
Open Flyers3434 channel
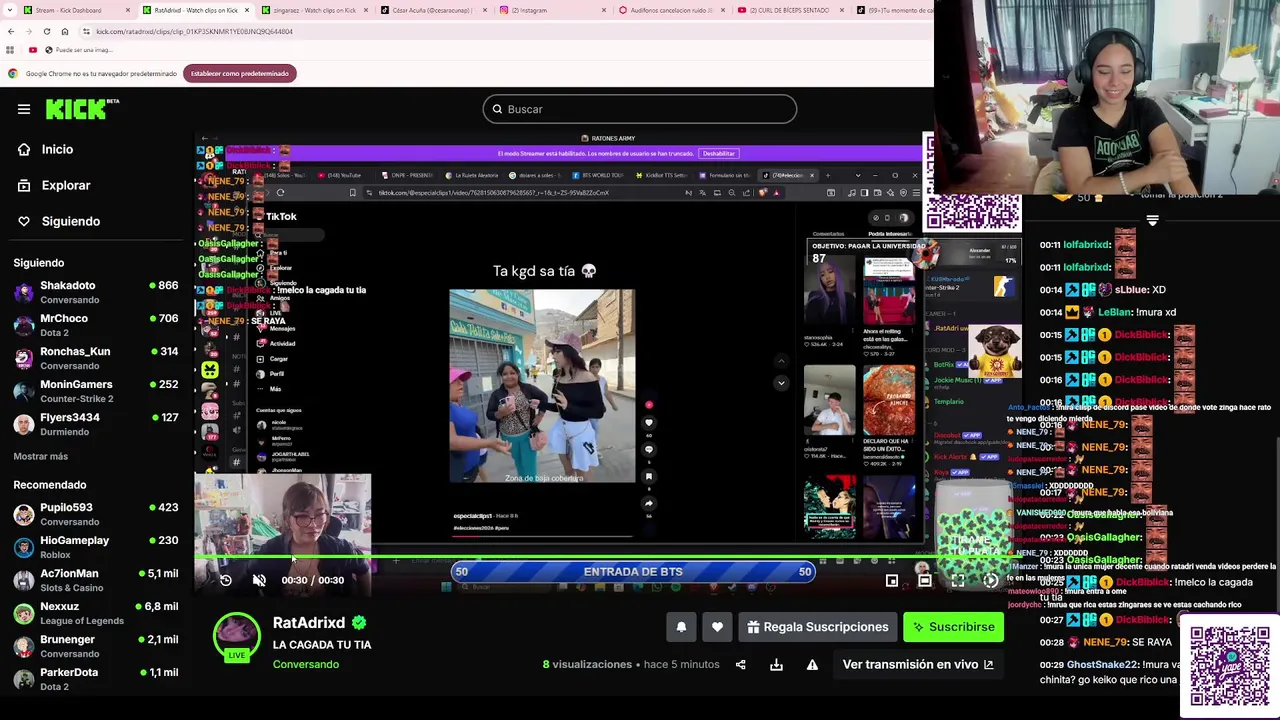coord(96,424)
